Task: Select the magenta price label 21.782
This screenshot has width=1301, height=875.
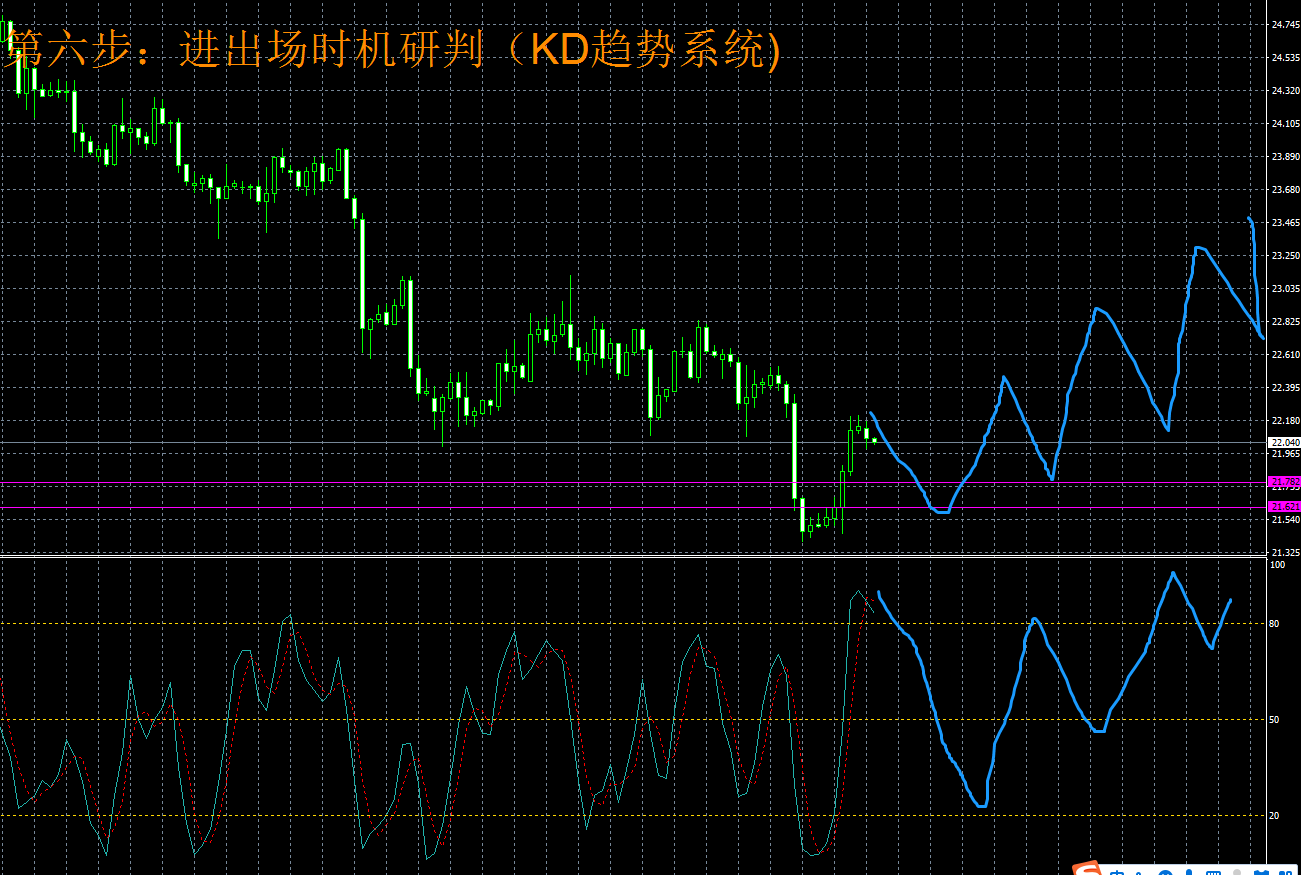Action: click(1283, 482)
